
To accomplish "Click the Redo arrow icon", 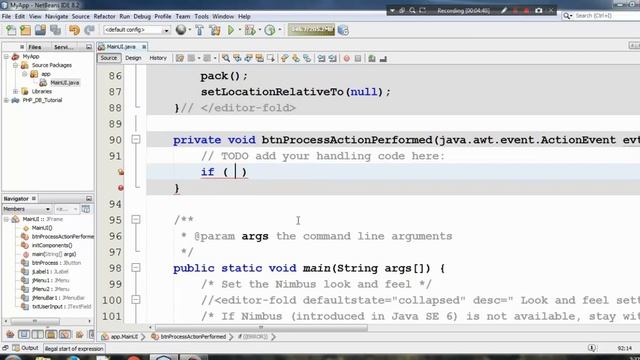I will coord(89,30).
